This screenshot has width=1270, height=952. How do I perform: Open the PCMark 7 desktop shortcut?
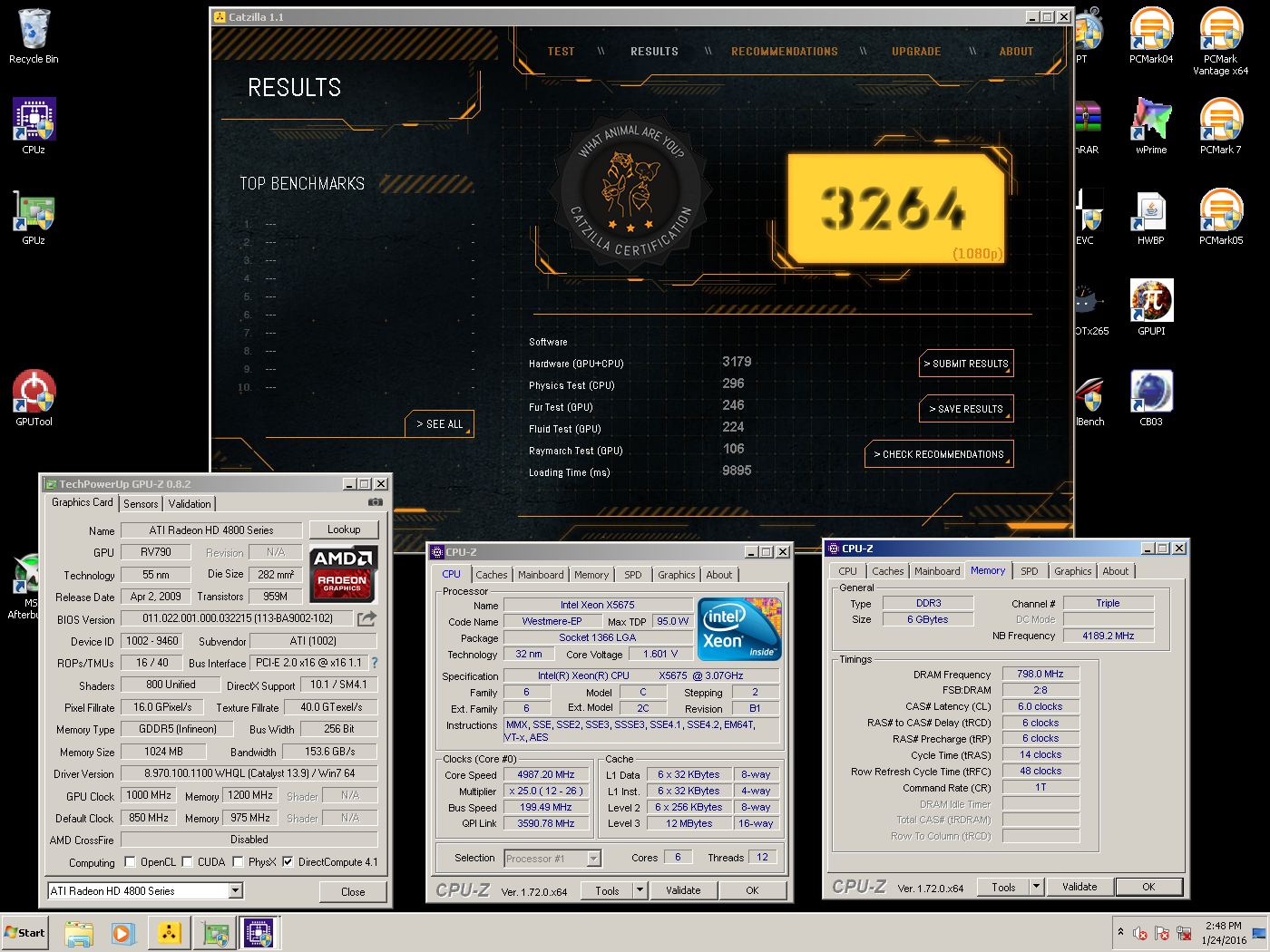click(1221, 125)
